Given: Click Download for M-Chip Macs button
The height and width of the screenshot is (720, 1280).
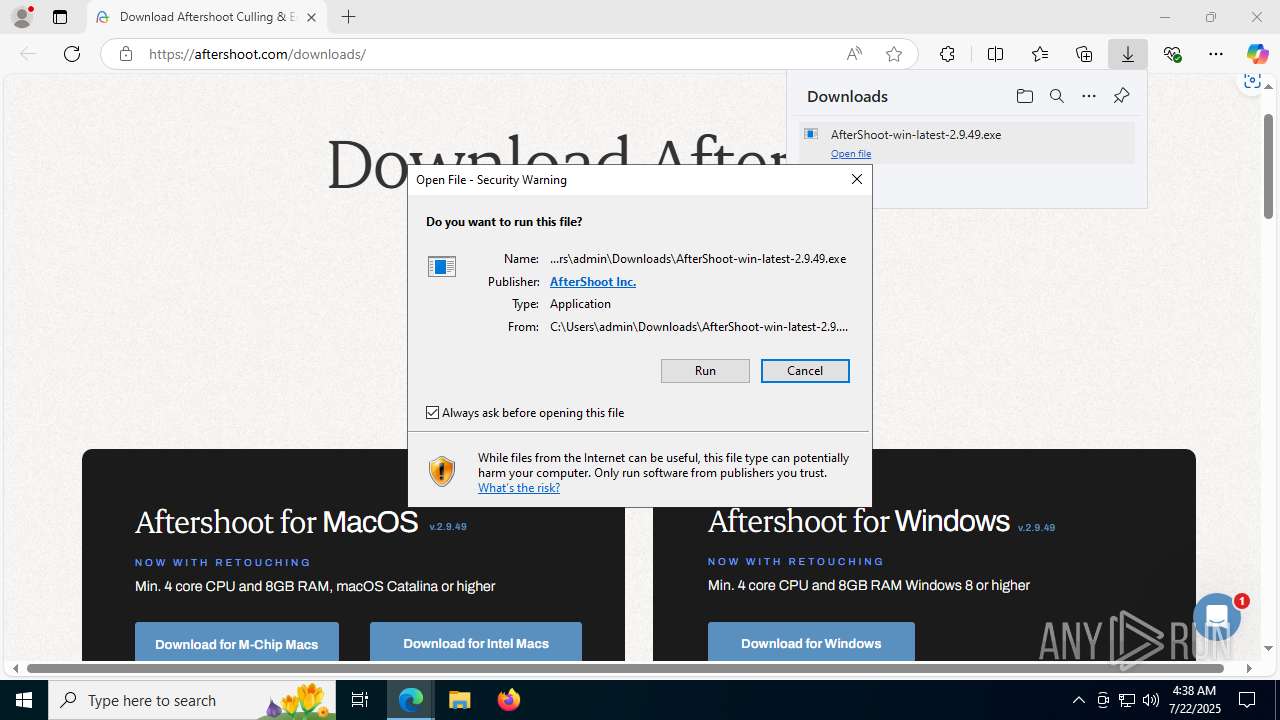Looking at the screenshot, I should pos(237,643).
